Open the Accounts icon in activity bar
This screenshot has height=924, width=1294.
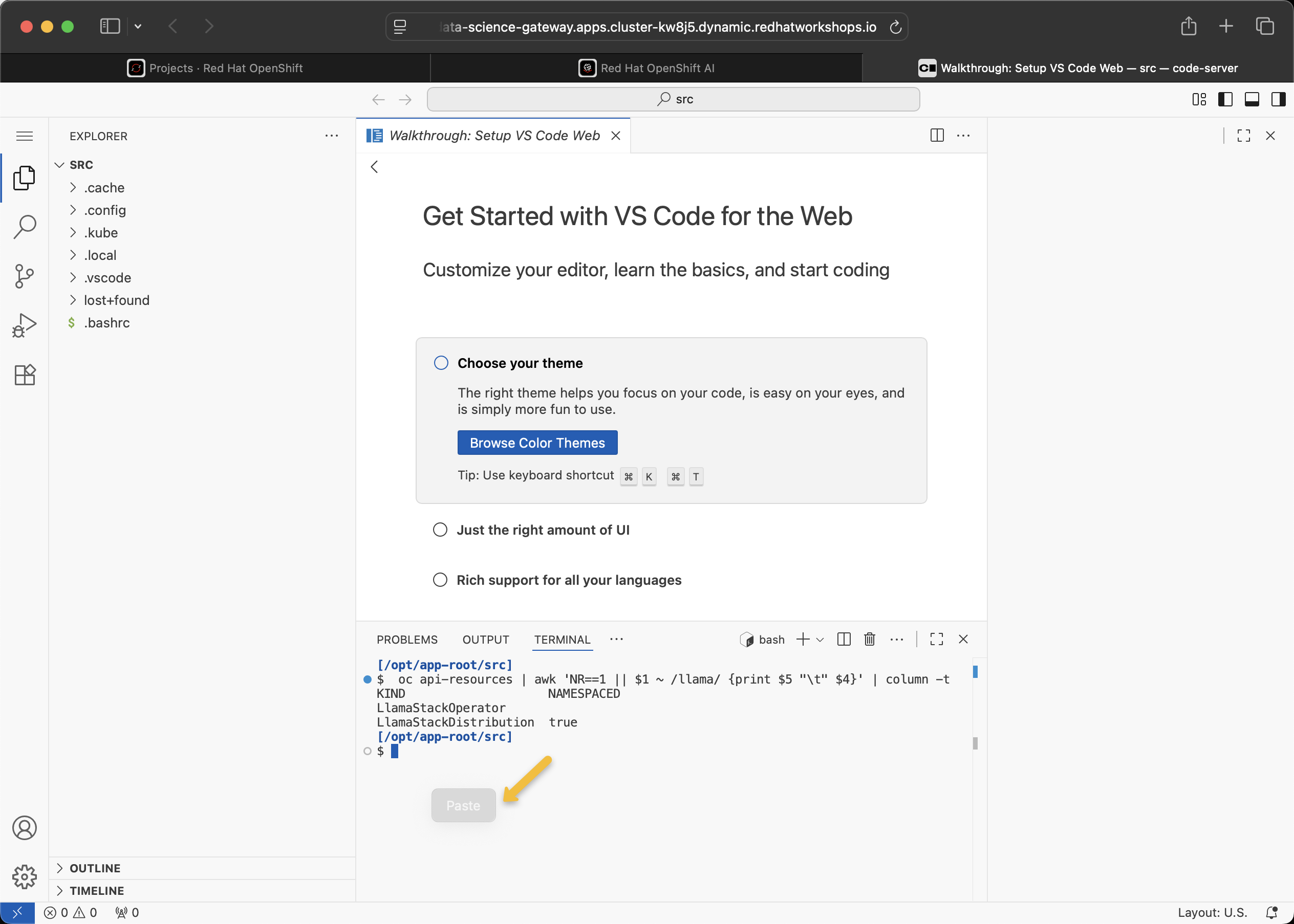[25, 828]
